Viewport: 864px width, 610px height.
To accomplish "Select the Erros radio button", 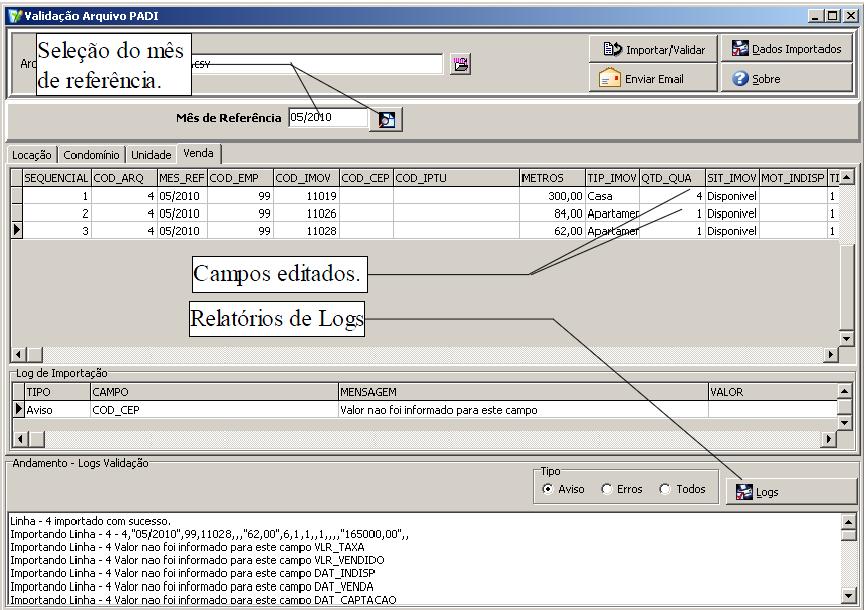I will (607, 489).
